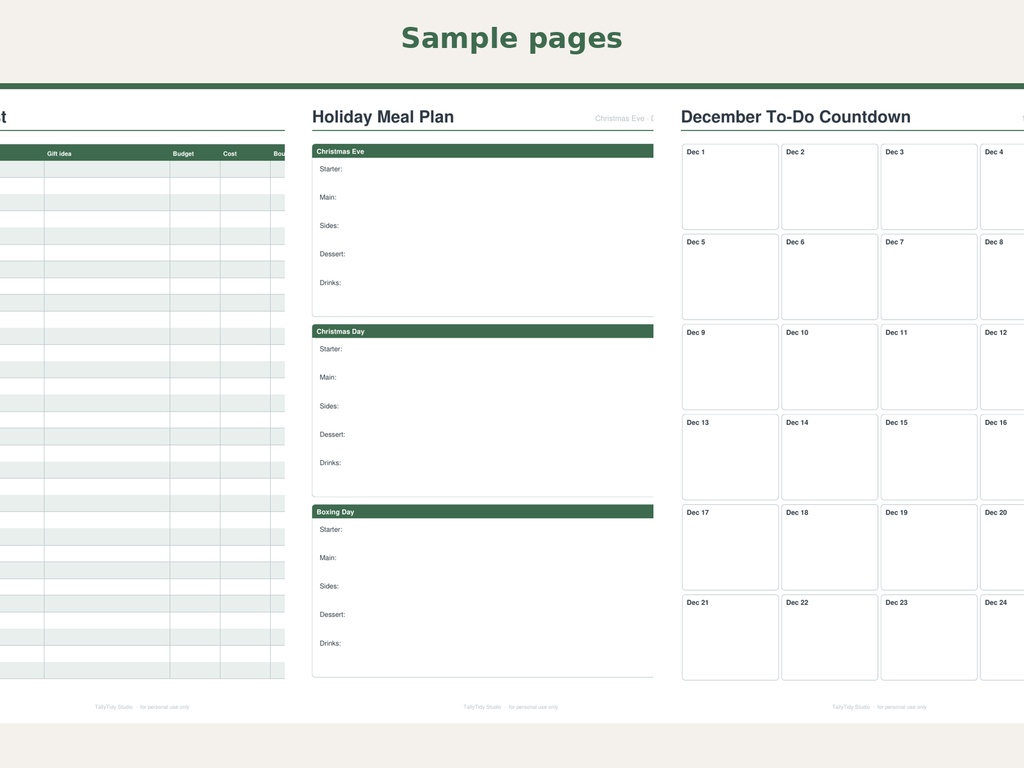1024x768 pixels.
Task: Click the "Dec 2" countdown box
Action: tap(829, 187)
